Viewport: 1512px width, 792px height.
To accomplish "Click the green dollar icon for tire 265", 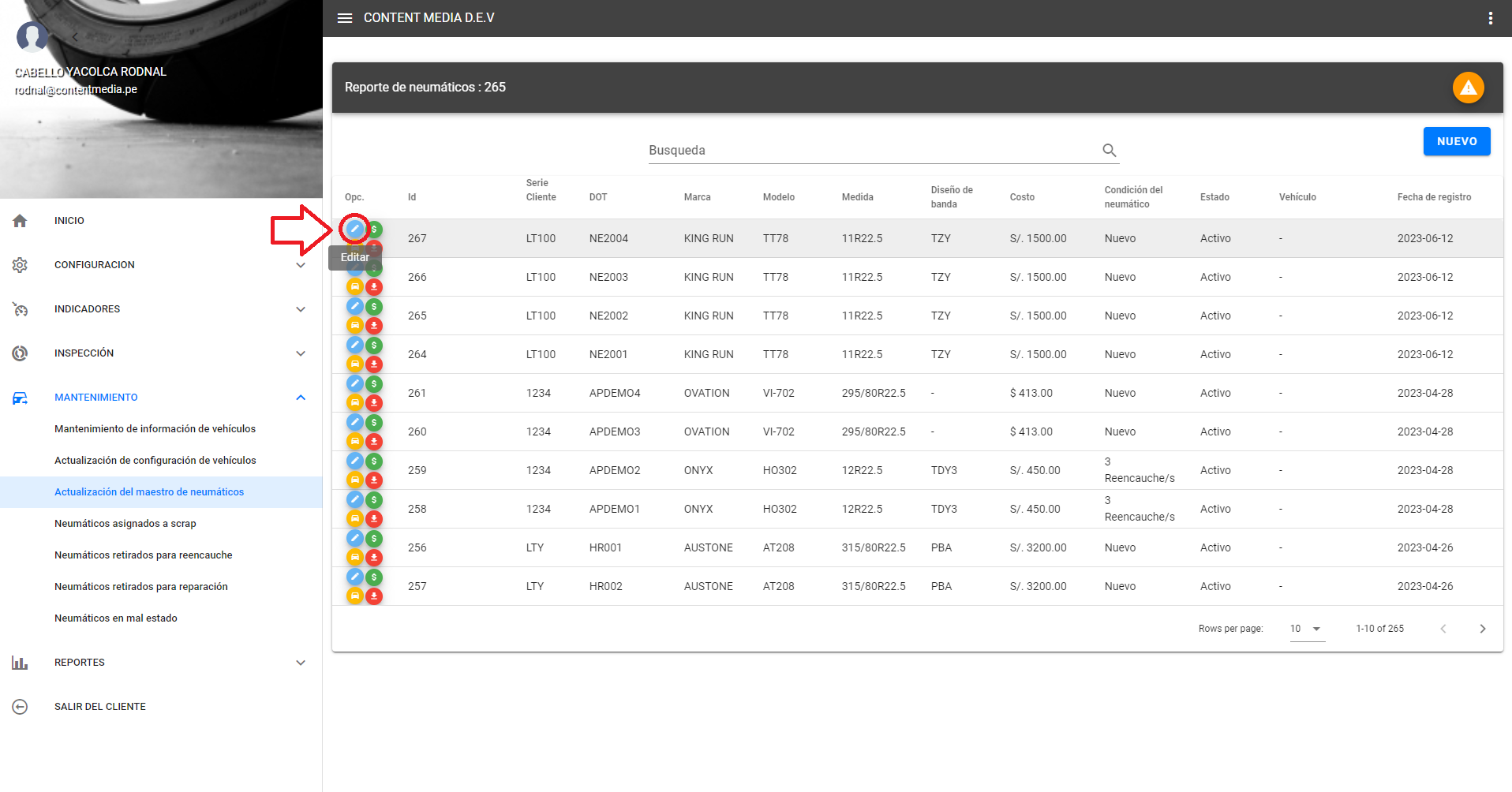I will [374, 307].
